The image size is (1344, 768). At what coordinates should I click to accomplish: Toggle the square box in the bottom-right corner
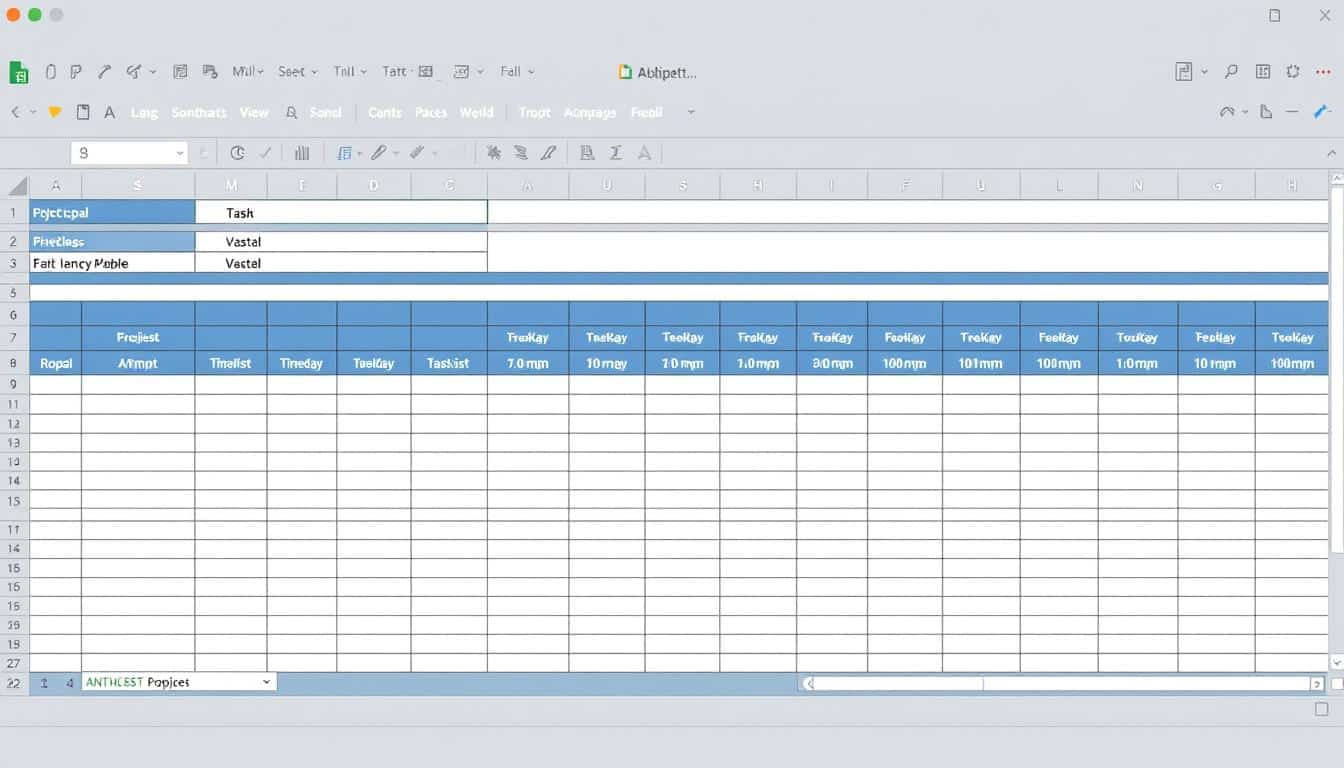pyautogui.click(x=1322, y=709)
